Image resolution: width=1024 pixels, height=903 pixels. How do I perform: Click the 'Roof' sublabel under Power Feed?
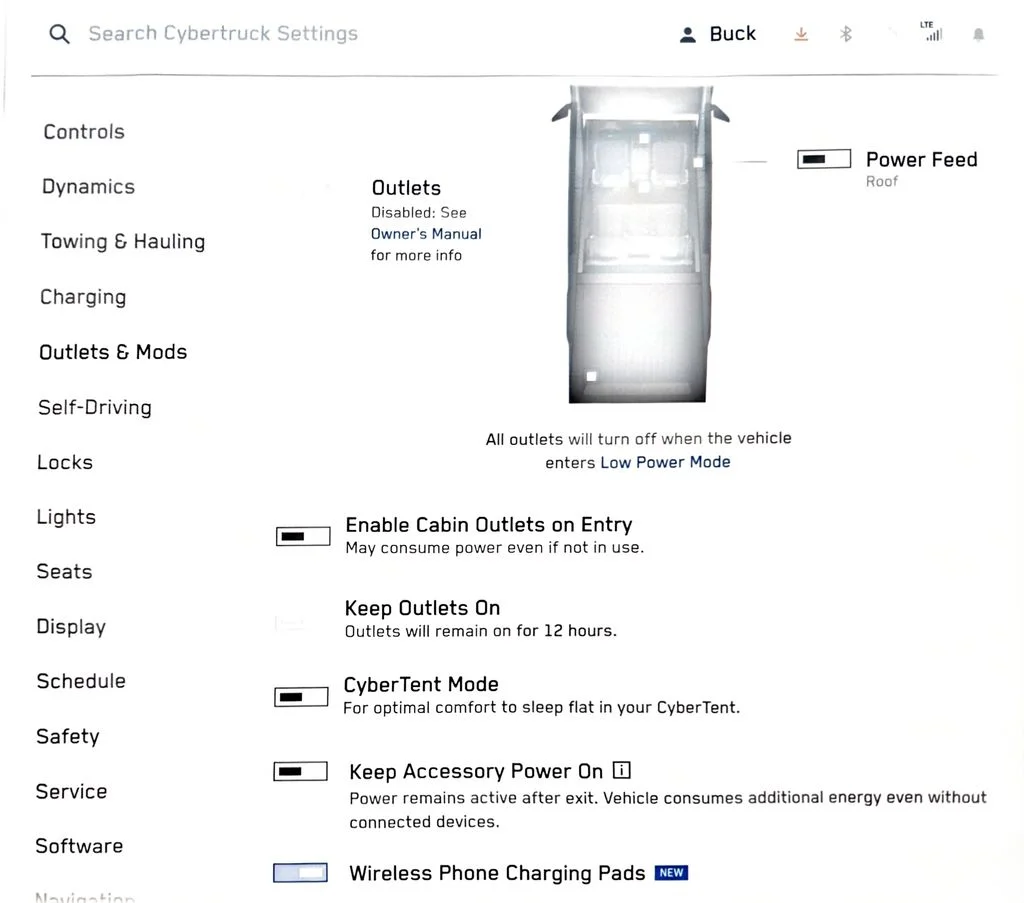click(x=882, y=182)
